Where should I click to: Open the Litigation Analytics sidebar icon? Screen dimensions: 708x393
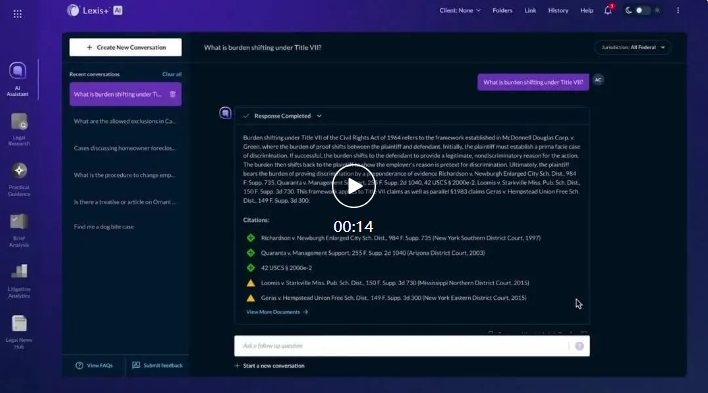click(19, 271)
